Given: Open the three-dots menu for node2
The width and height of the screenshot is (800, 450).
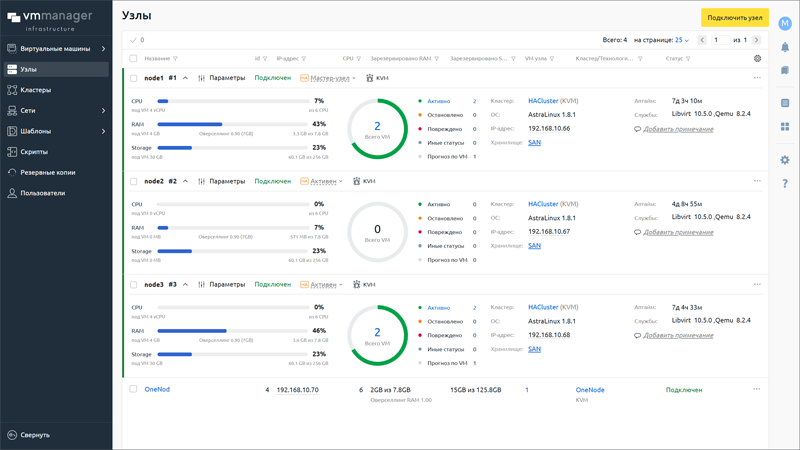Looking at the screenshot, I should click(757, 181).
